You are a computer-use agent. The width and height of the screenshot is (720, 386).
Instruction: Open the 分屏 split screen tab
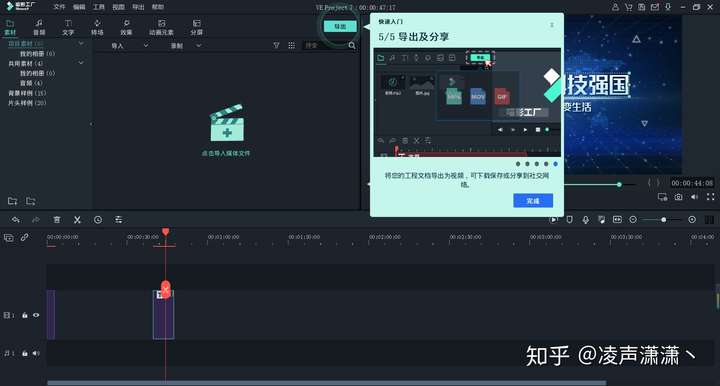(x=197, y=28)
